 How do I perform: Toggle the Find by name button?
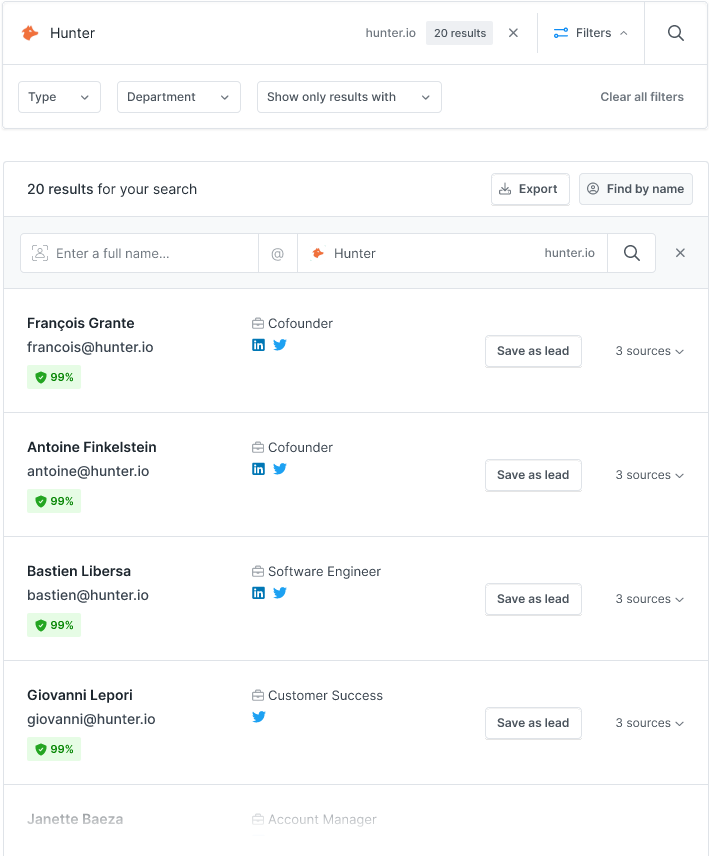click(635, 189)
